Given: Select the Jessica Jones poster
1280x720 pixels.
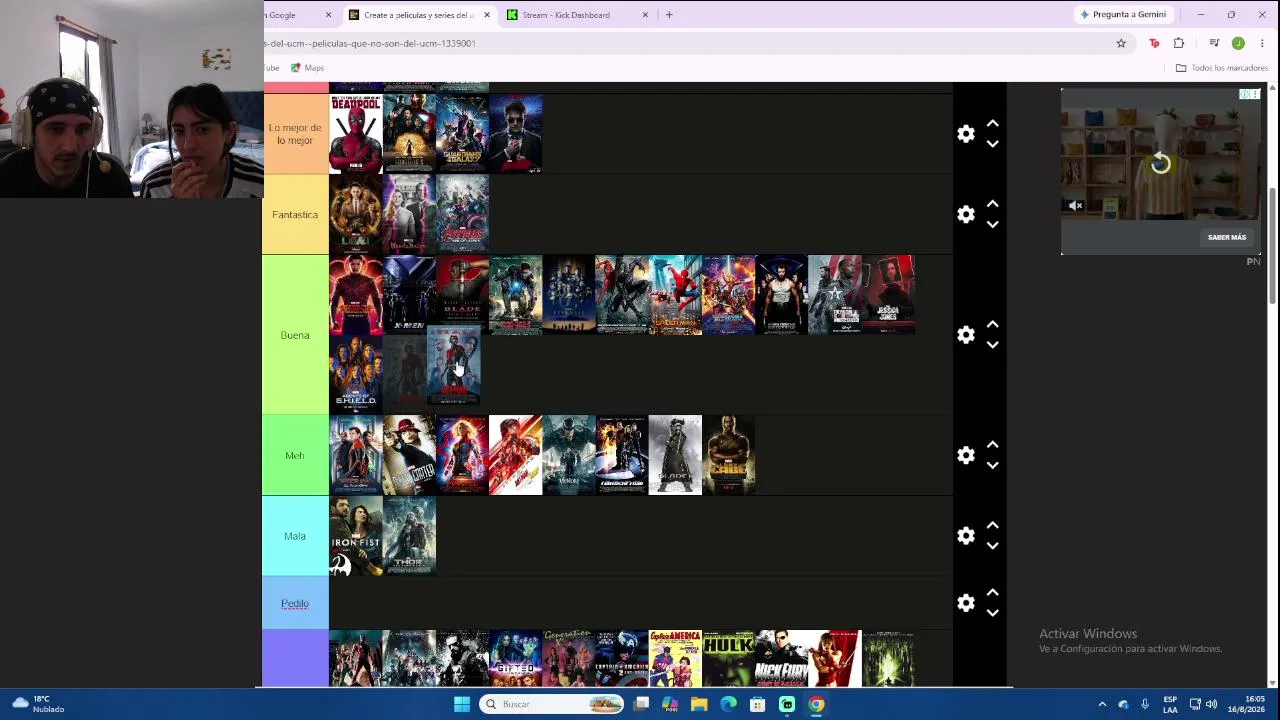Looking at the screenshot, I should (888, 295).
